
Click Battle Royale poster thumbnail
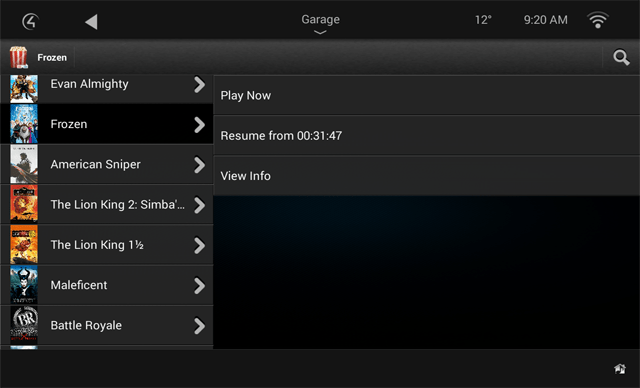pyautogui.click(x=24, y=325)
